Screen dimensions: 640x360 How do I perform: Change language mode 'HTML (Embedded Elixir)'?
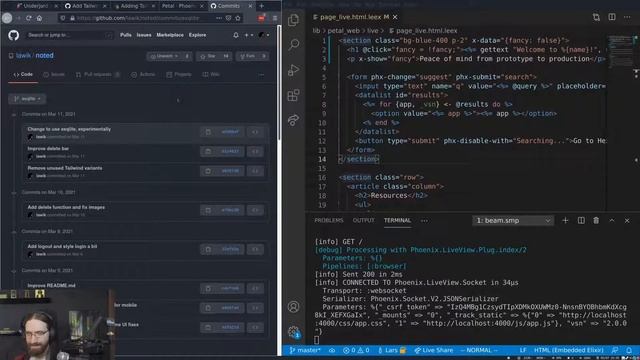569,350
